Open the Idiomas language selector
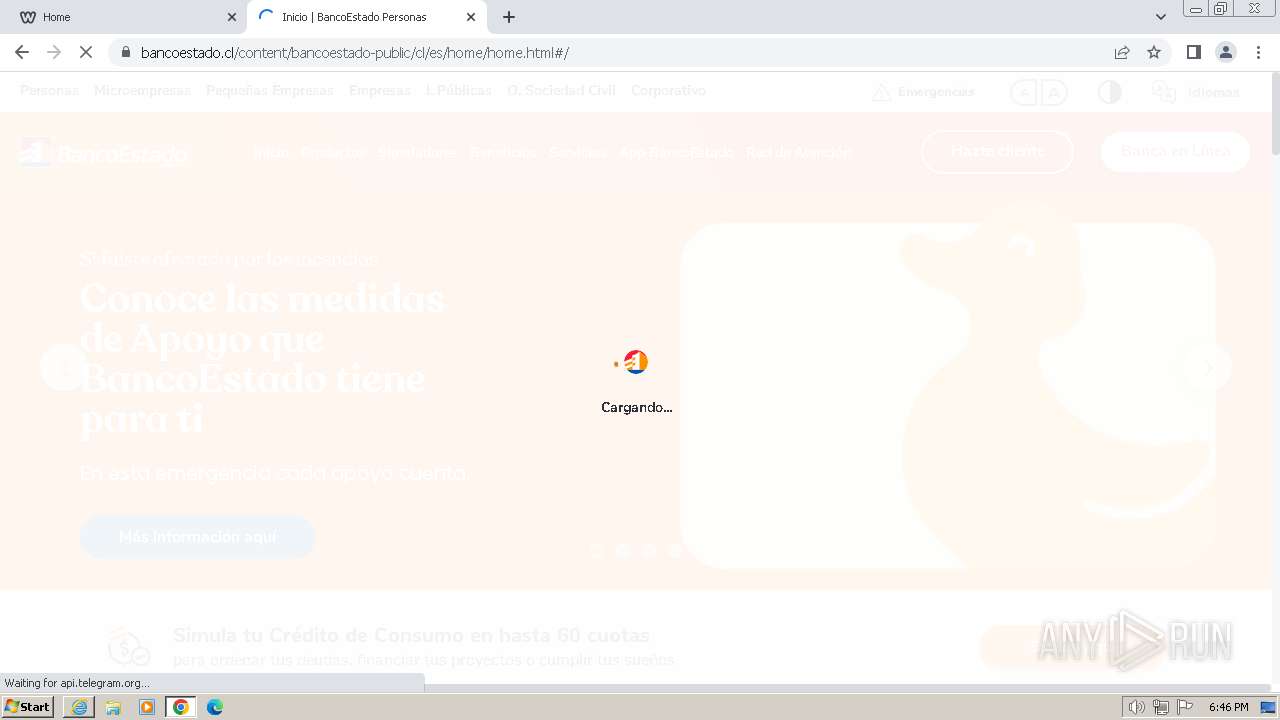Screen dimensions: 1280x720 click(x=1196, y=92)
